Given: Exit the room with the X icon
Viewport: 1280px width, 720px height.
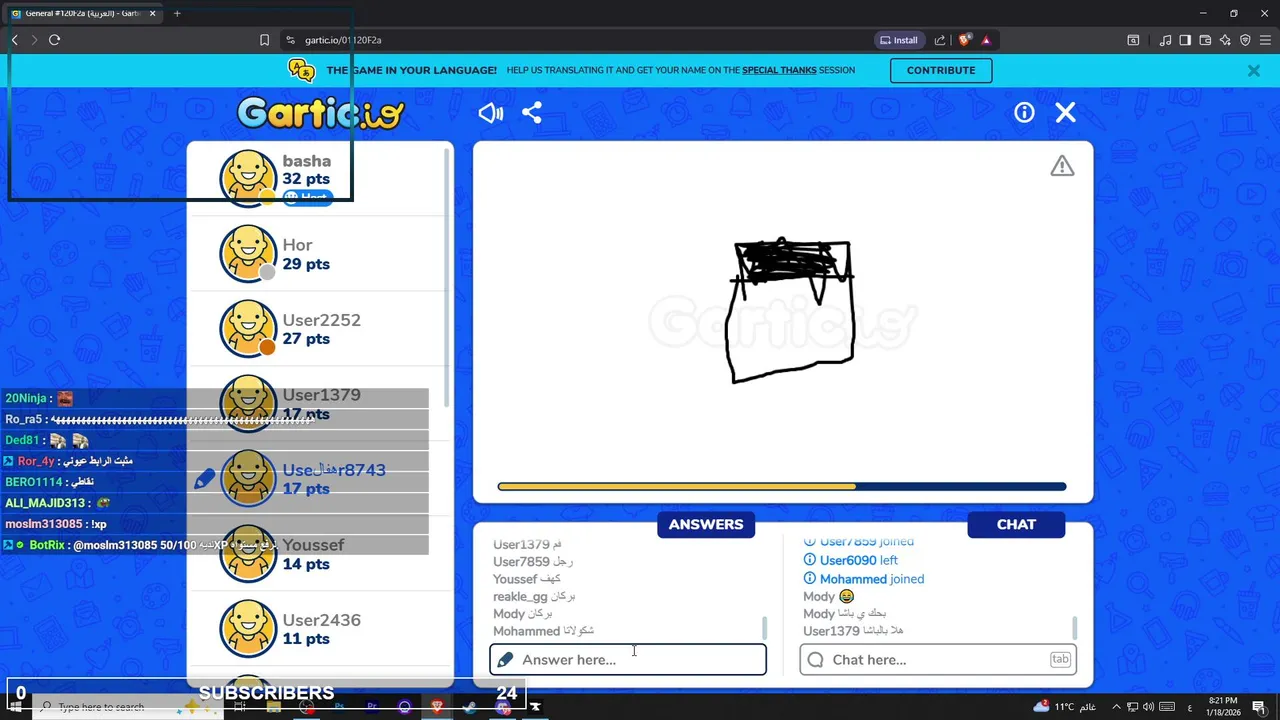Looking at the screenshot, I should pyautogui.click(x=1066, y=113).
